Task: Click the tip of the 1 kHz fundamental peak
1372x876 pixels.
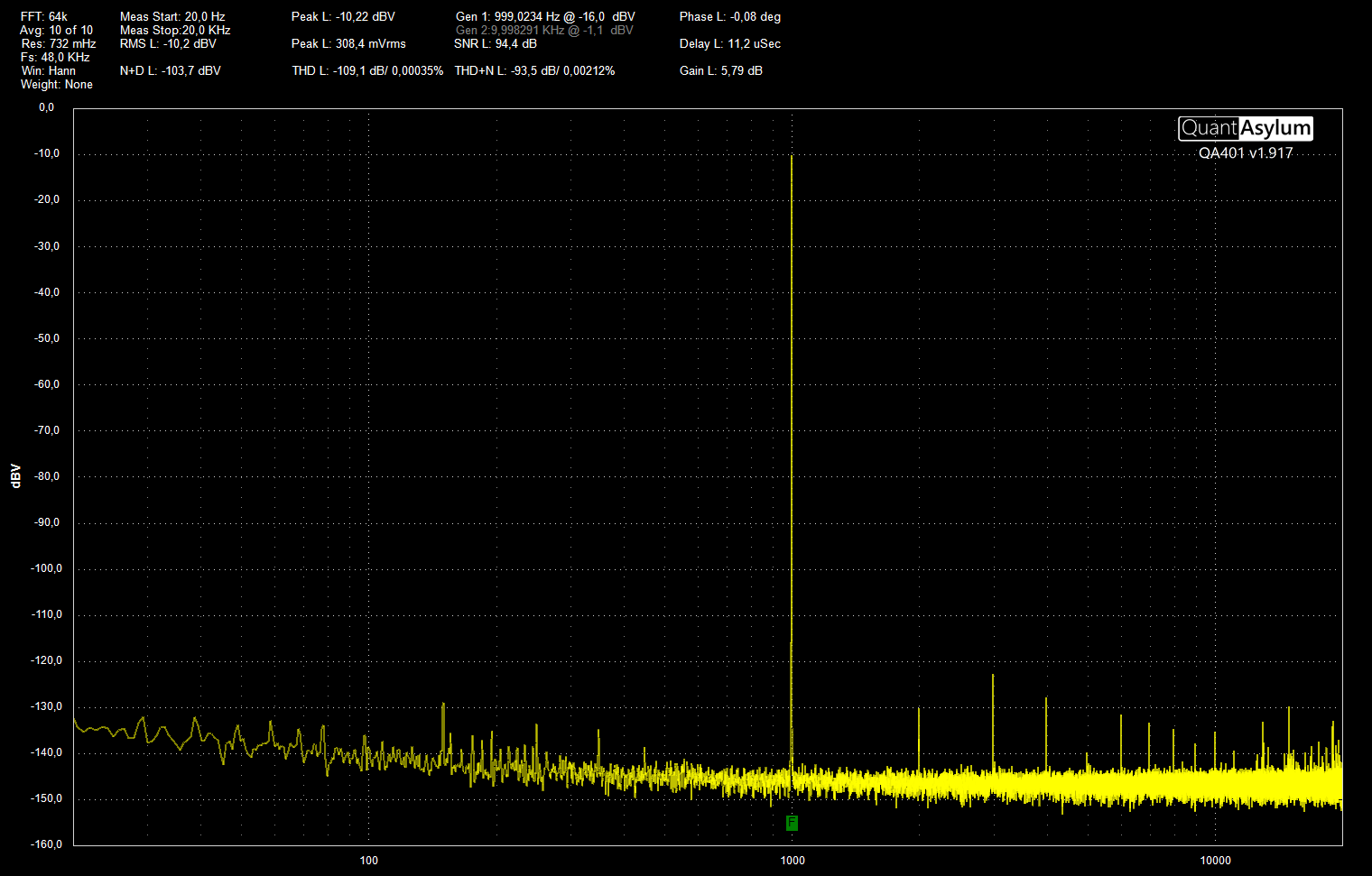Action: (x=792, y=156)
